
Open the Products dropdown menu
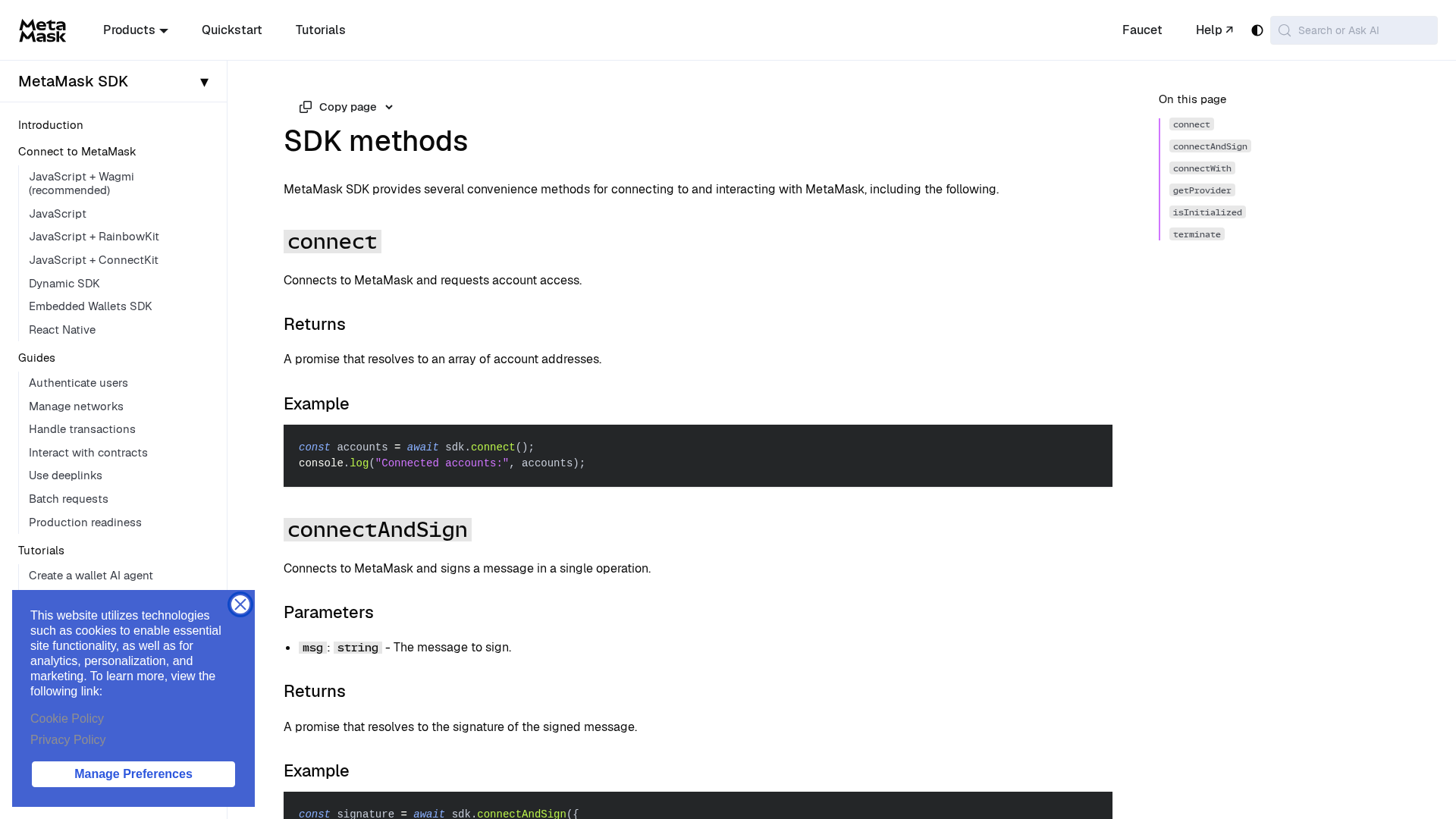(136, 30)
